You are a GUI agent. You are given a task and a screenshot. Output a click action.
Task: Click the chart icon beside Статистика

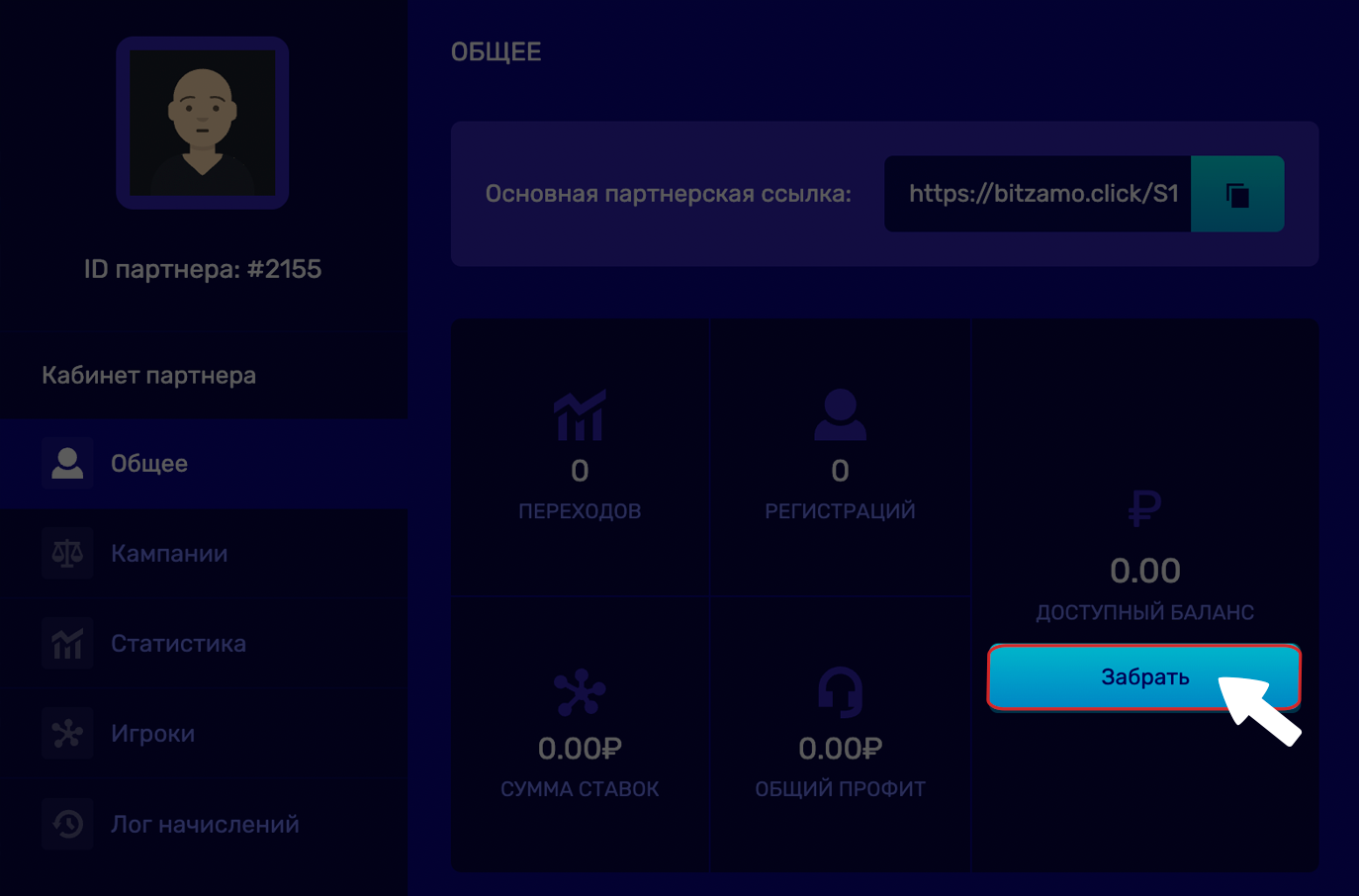pyautogui.click(x=67, y=644)
